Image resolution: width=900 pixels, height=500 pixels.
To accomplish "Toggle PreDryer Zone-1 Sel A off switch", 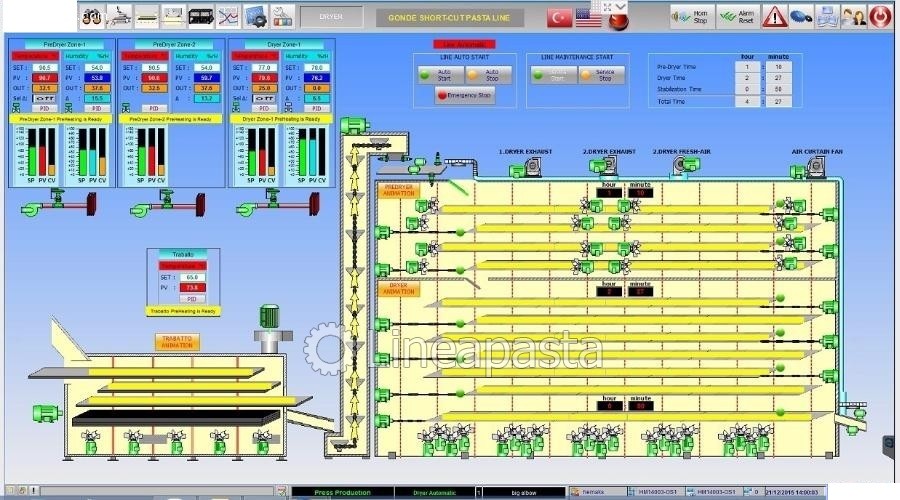I will pos(42,98).
